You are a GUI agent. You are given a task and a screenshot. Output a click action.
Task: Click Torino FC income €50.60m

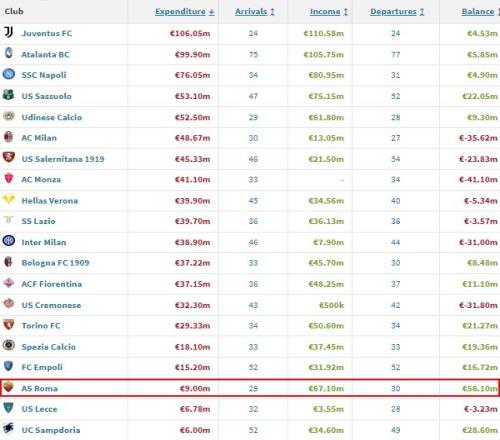pyautogui.click(x=326, y=326)
